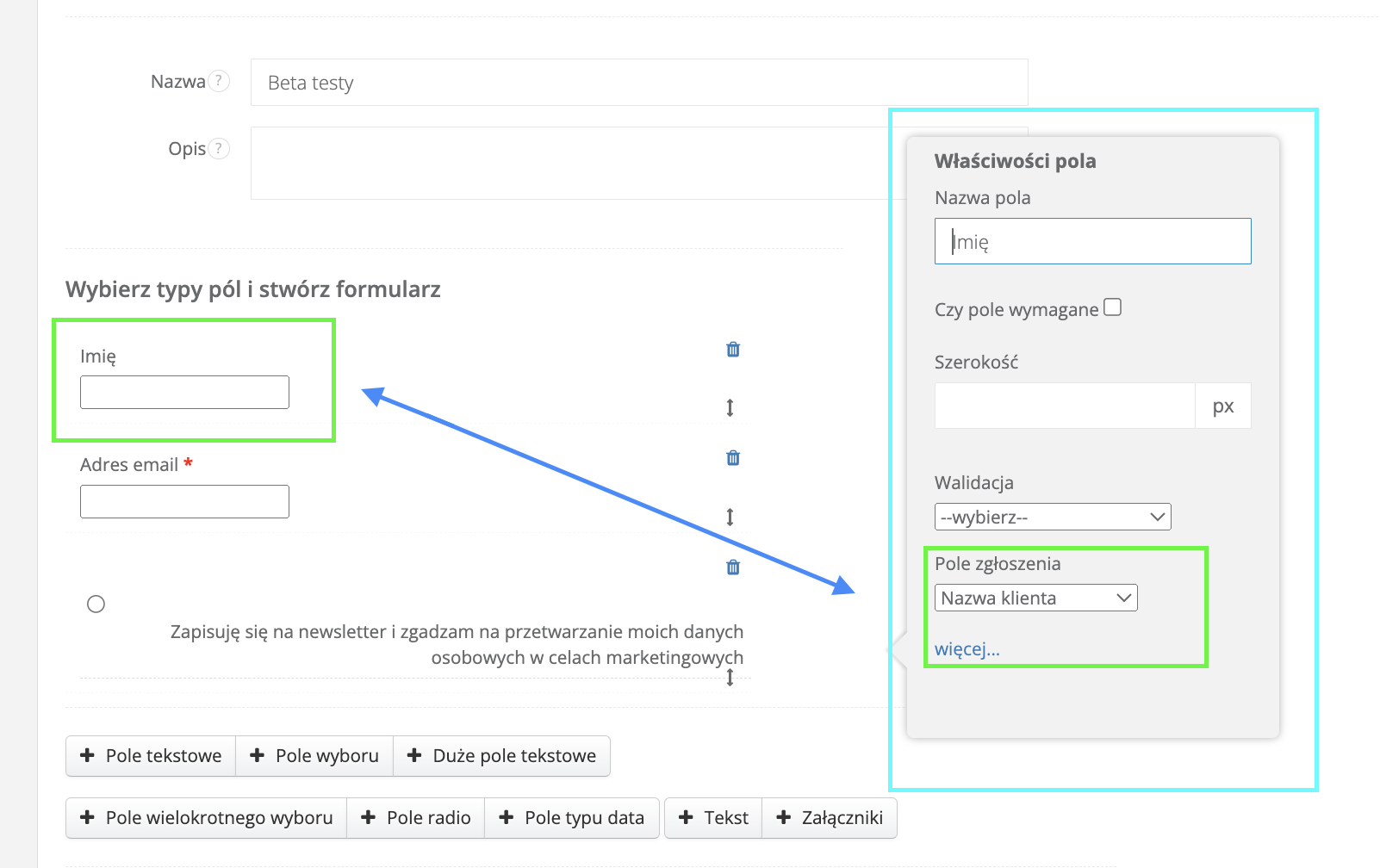This screenshot has width=1380, height=868.
Task: Add a Pole typu data field
Action: click(572, 817)
